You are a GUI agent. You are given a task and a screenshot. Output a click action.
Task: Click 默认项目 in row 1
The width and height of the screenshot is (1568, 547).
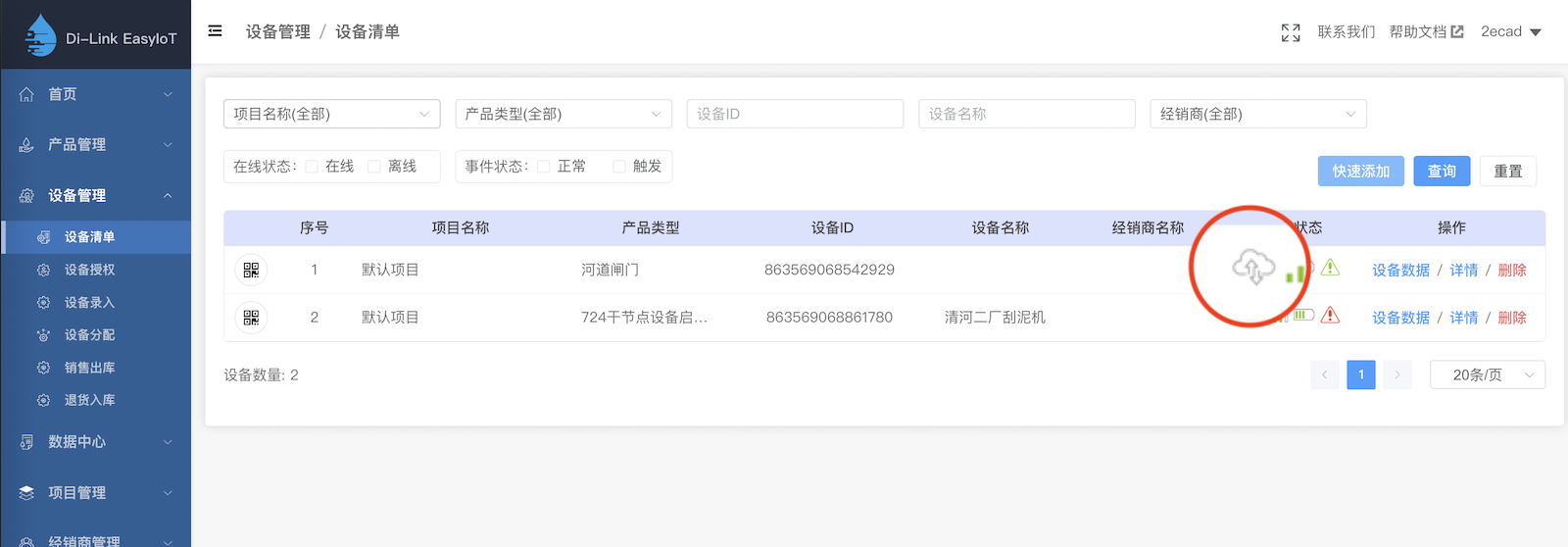coord(390,270)
